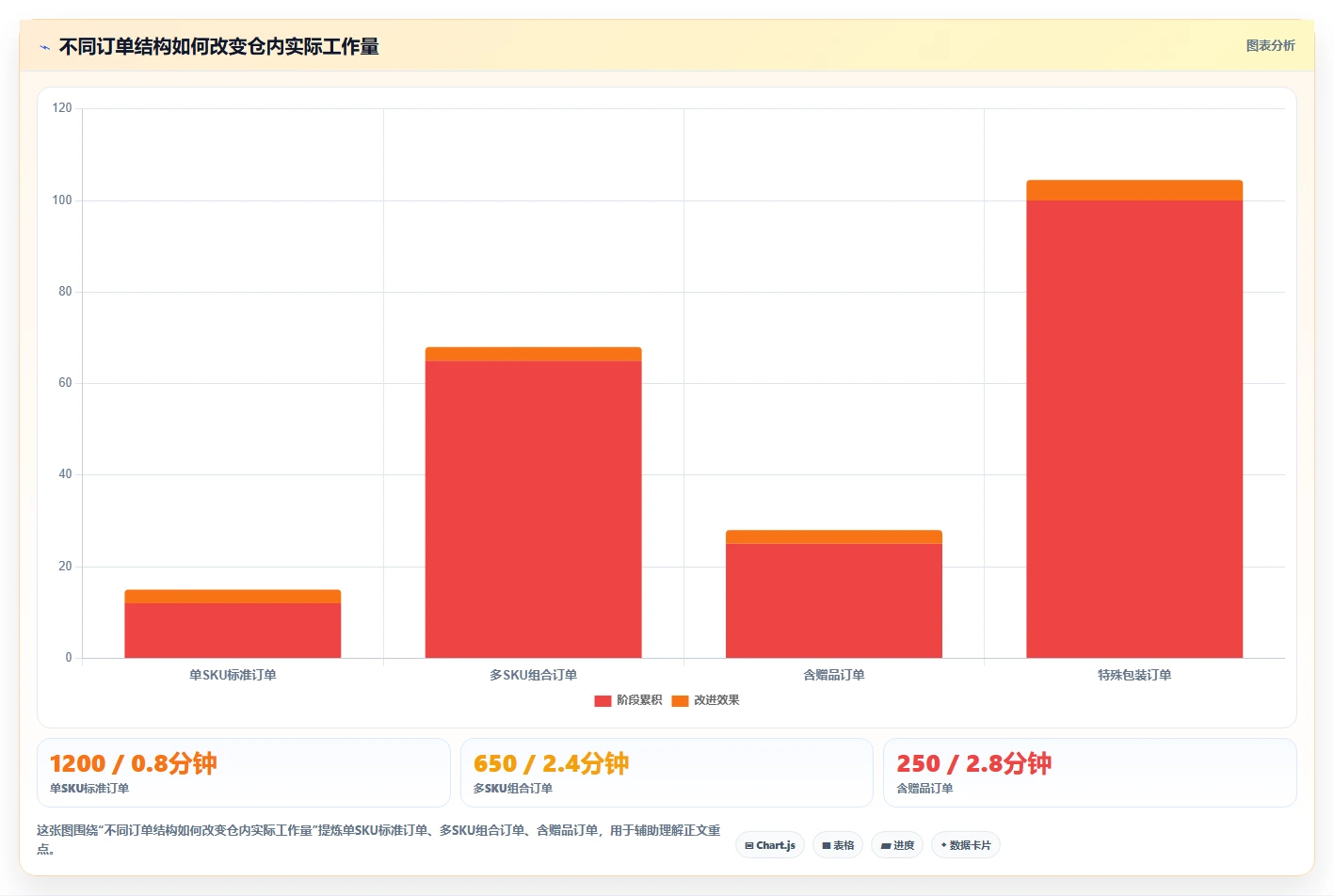Click the 特殊包装订单 x-axis label
1334x896 pixels.
1134,675
